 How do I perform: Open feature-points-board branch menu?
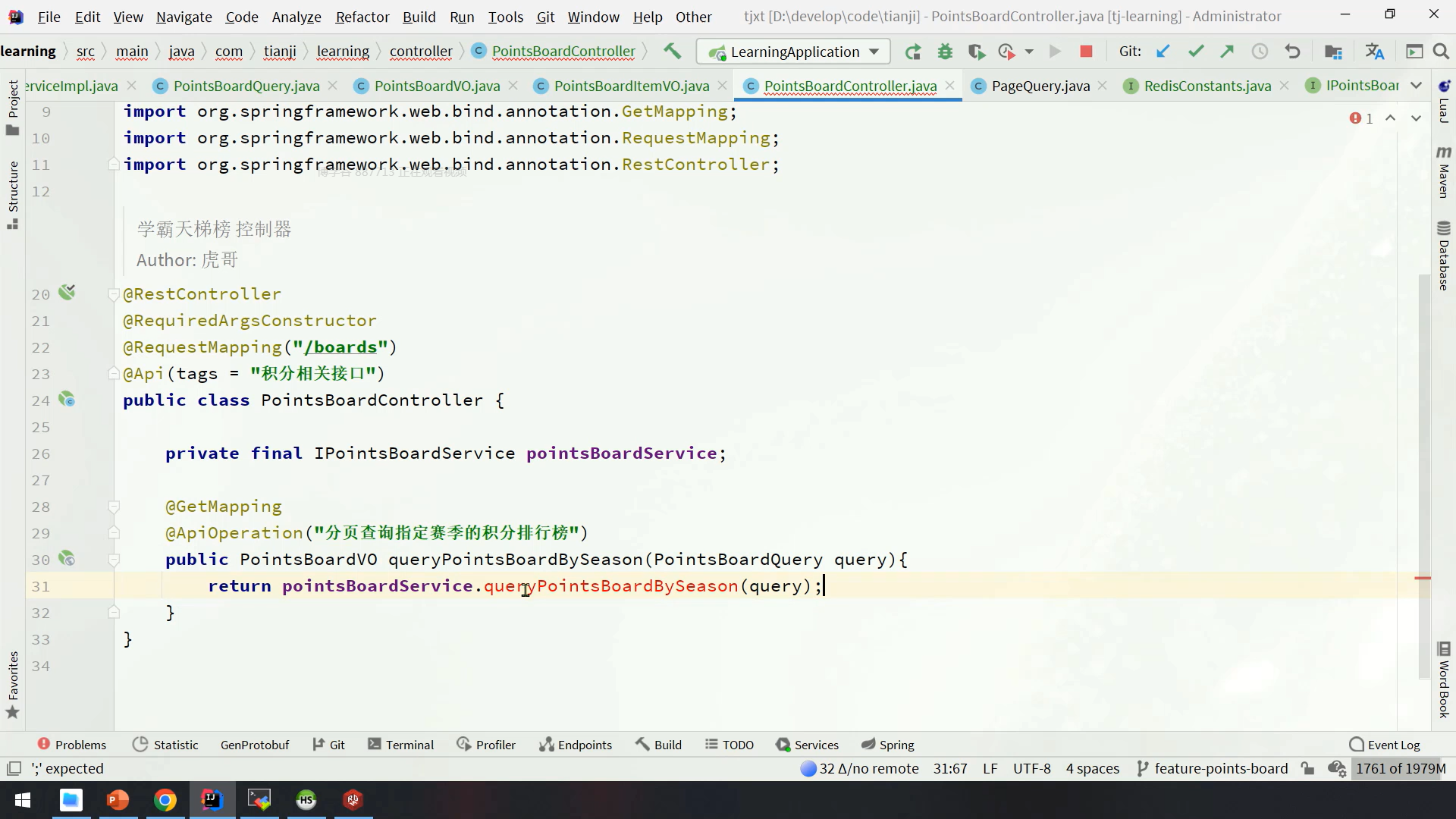click(x=1212, y=768)
